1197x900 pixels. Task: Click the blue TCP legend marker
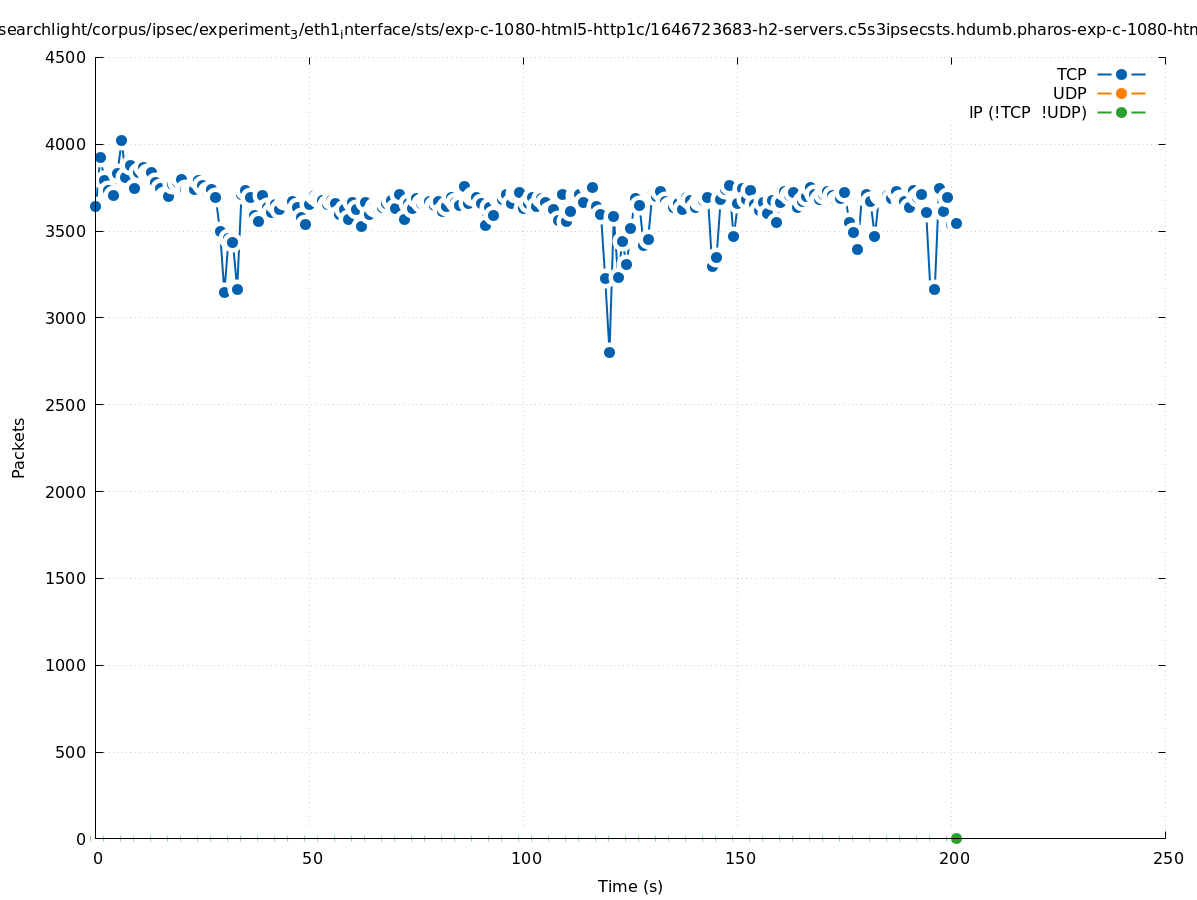click(1121, 74)
